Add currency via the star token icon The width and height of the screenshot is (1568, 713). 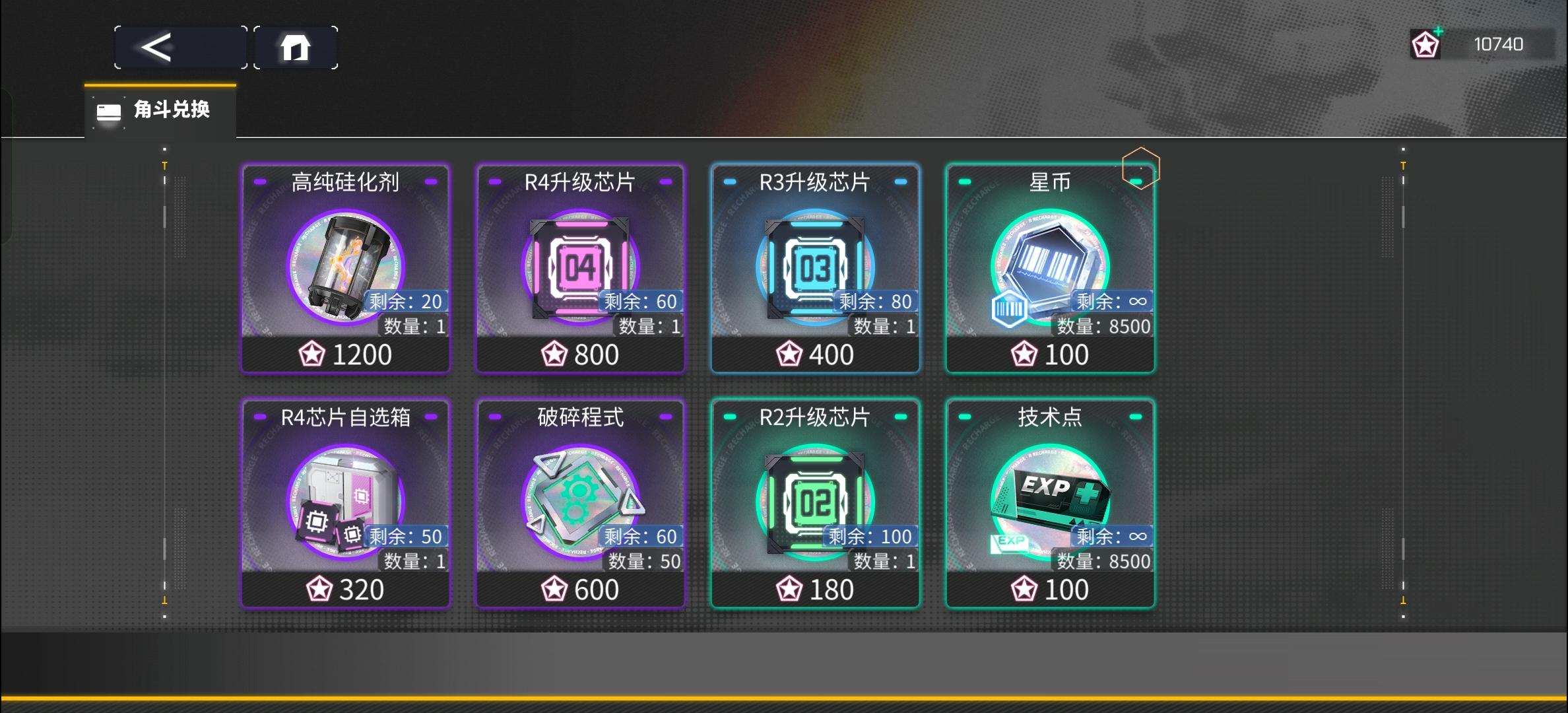1426,44
